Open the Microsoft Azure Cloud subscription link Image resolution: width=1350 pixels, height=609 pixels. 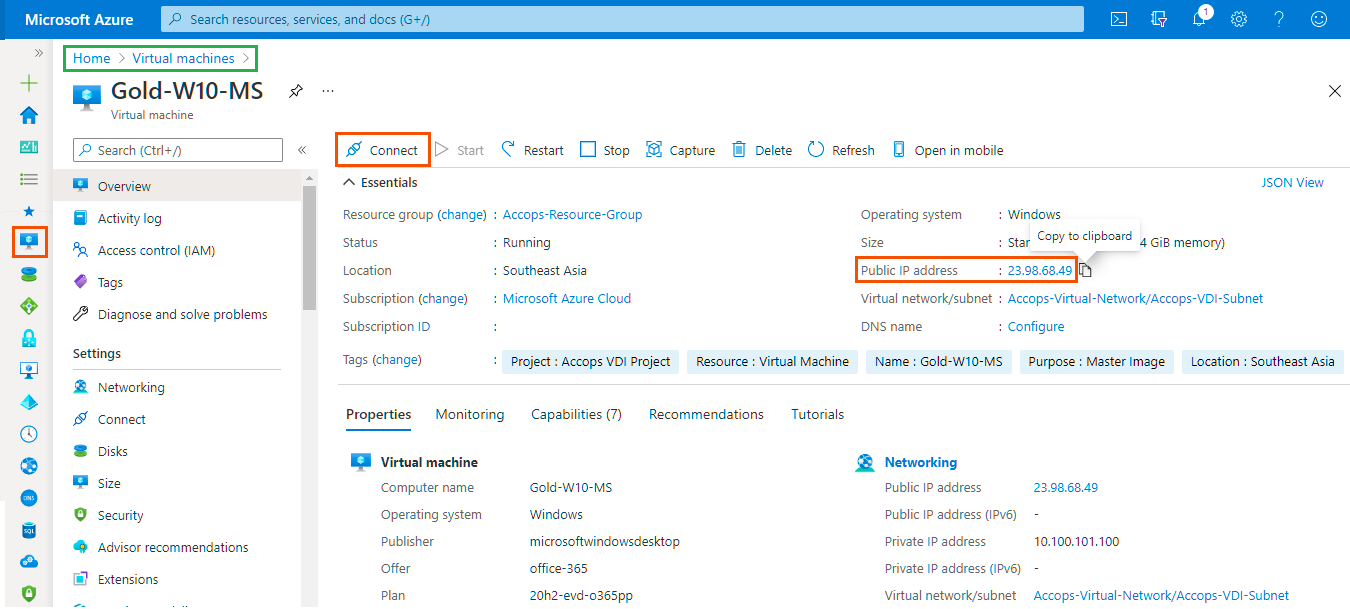tap(567, 298)
